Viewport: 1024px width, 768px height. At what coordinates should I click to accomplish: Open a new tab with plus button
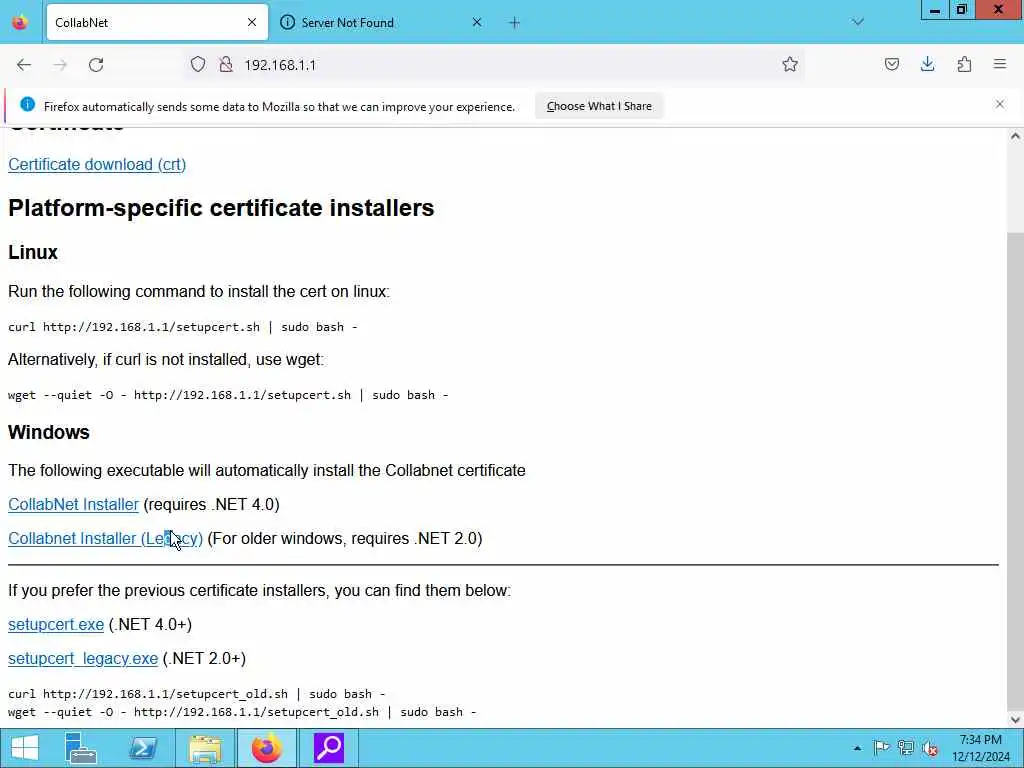(514, 23)
